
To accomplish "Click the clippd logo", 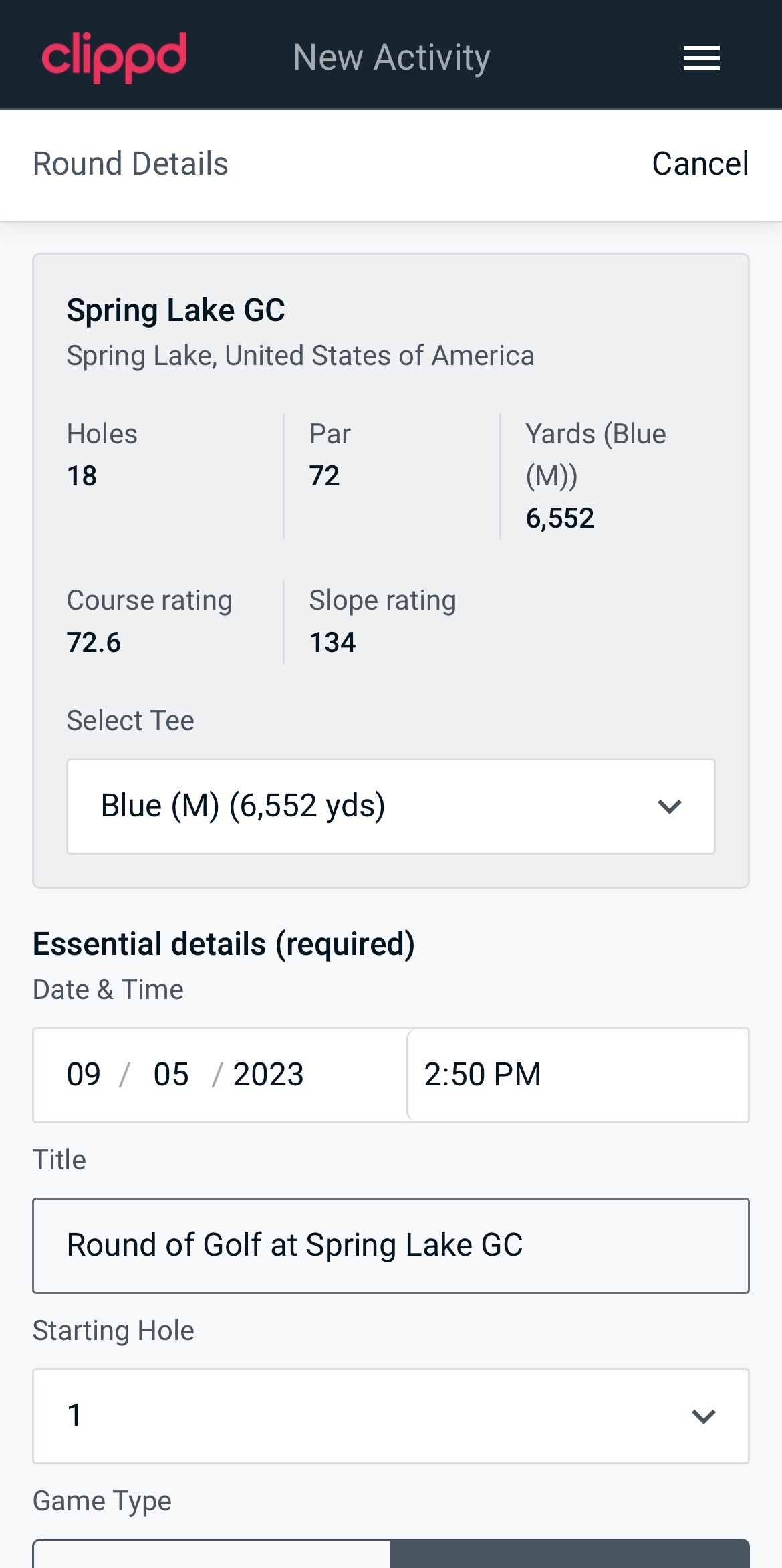I will [x=114, y=57].
